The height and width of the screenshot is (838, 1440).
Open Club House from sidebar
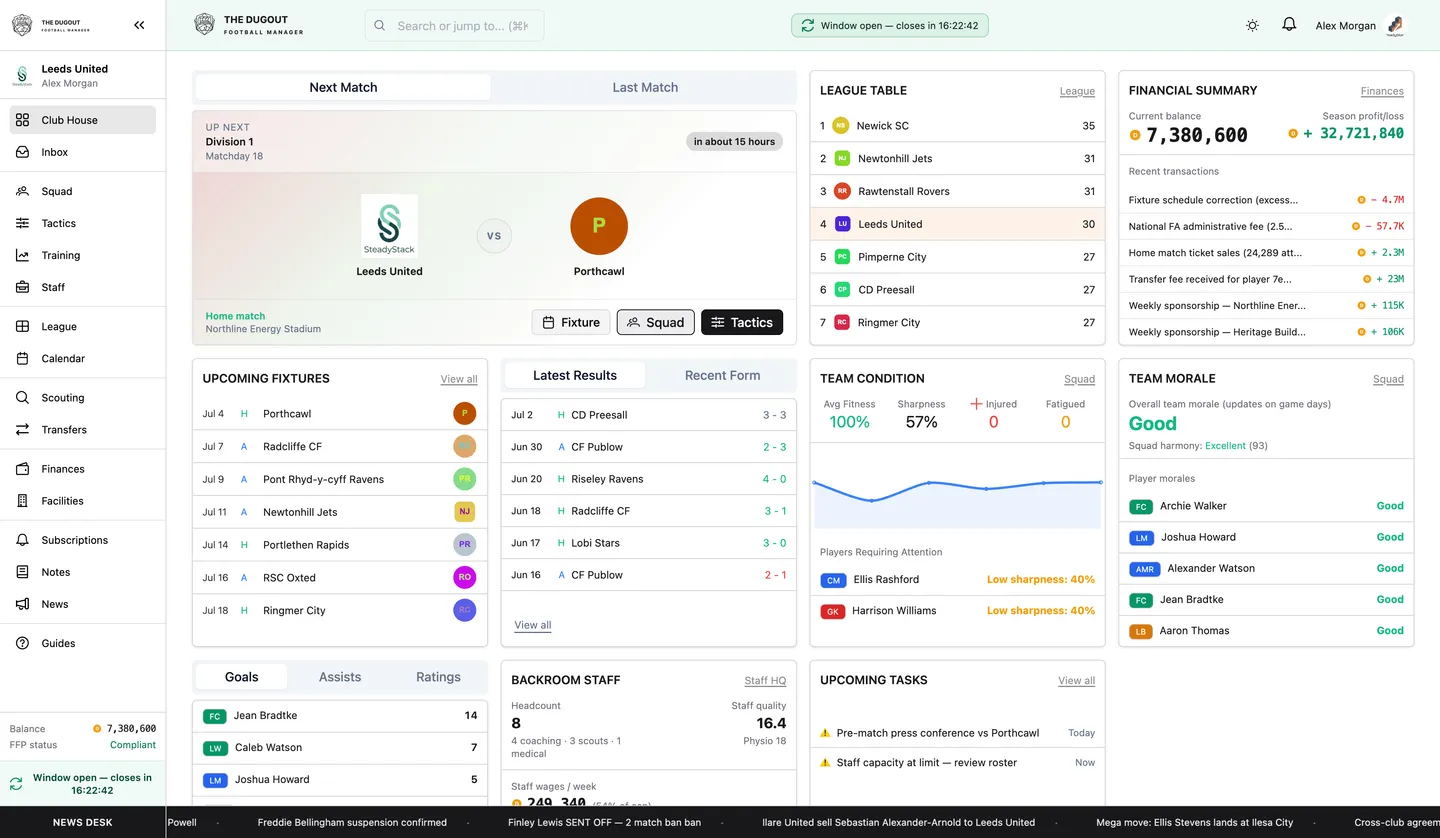pyautogui.click(x=83, y=120)
